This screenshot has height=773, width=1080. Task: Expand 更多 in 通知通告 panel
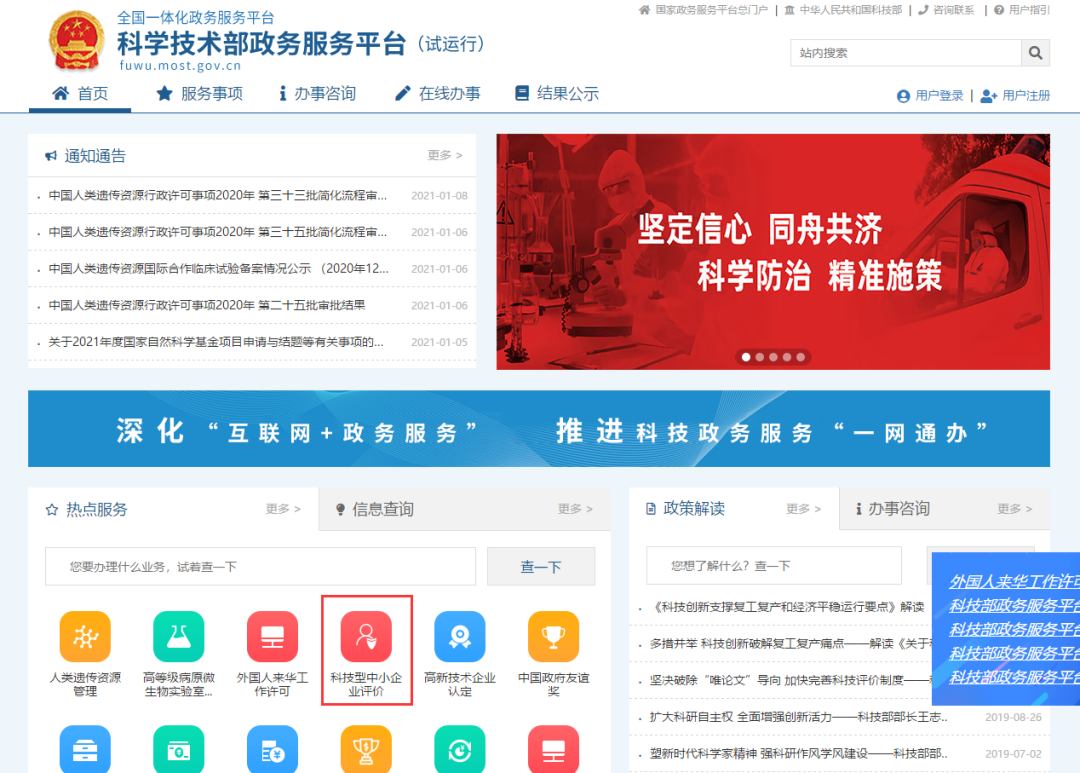pos(444,156)
